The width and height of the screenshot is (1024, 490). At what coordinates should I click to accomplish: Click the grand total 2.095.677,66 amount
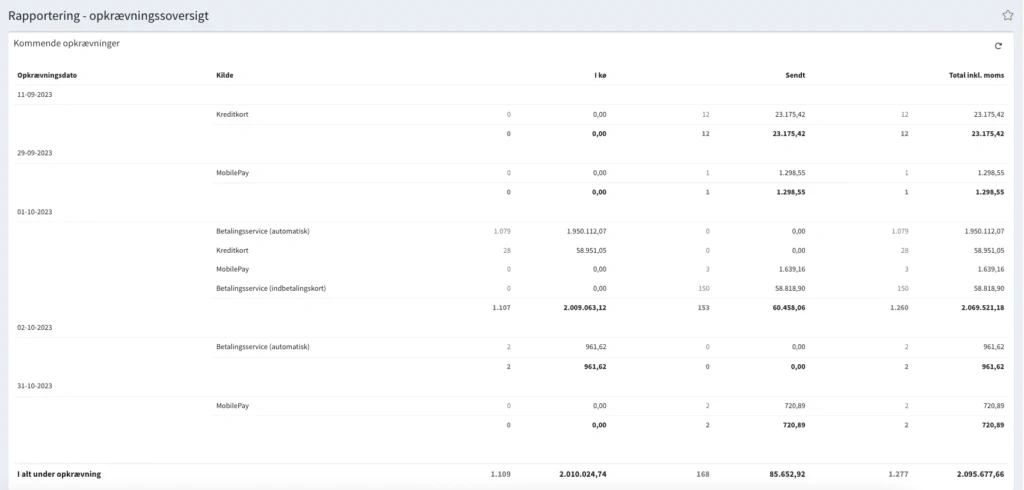pyautogui.click(x=975, y=473)
